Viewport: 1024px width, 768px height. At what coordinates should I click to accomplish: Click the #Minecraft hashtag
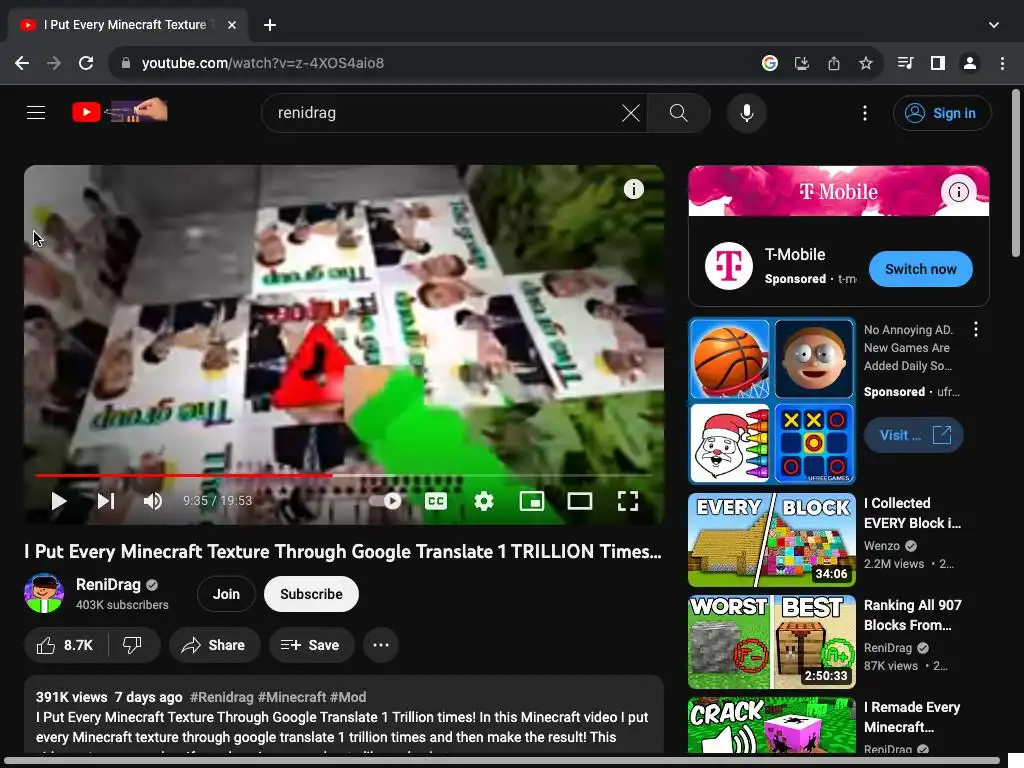[292, 697]
